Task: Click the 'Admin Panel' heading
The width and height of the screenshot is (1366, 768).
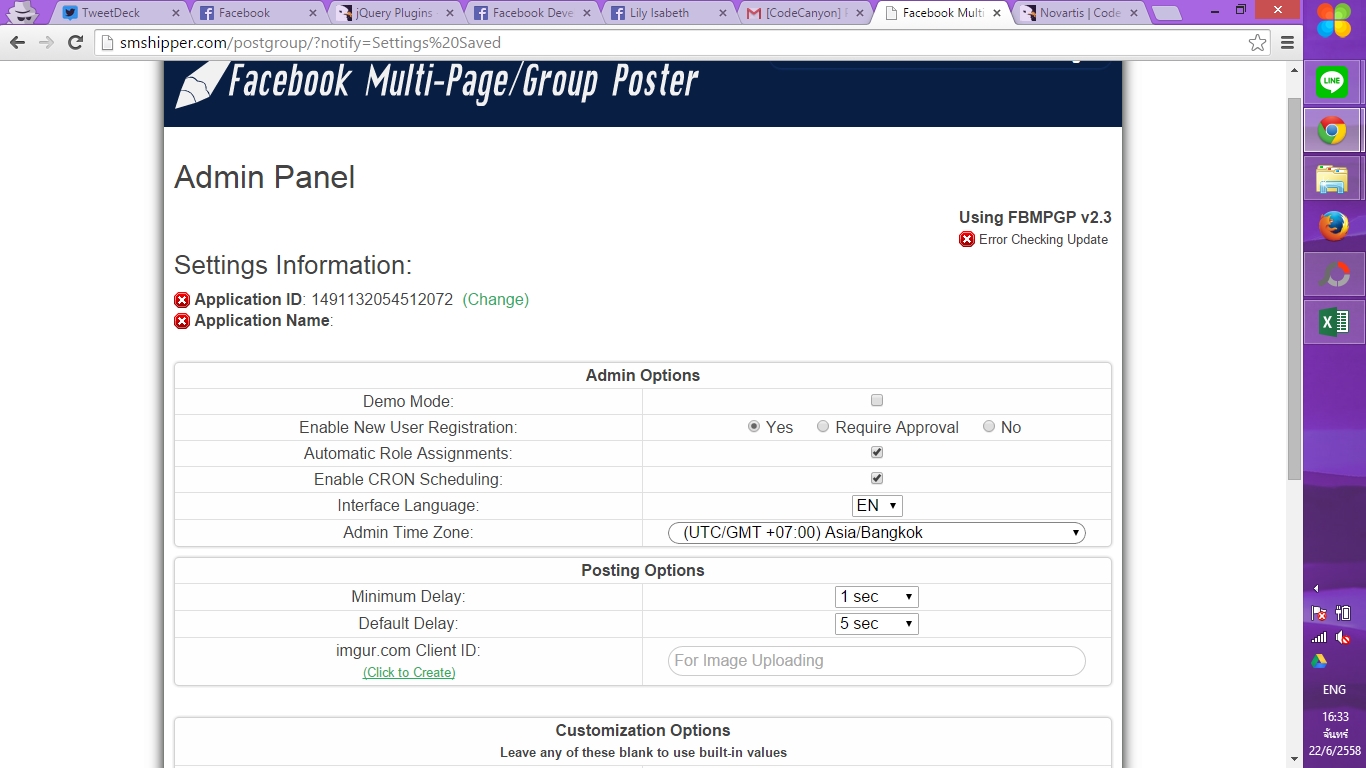Action: [265, 177]
